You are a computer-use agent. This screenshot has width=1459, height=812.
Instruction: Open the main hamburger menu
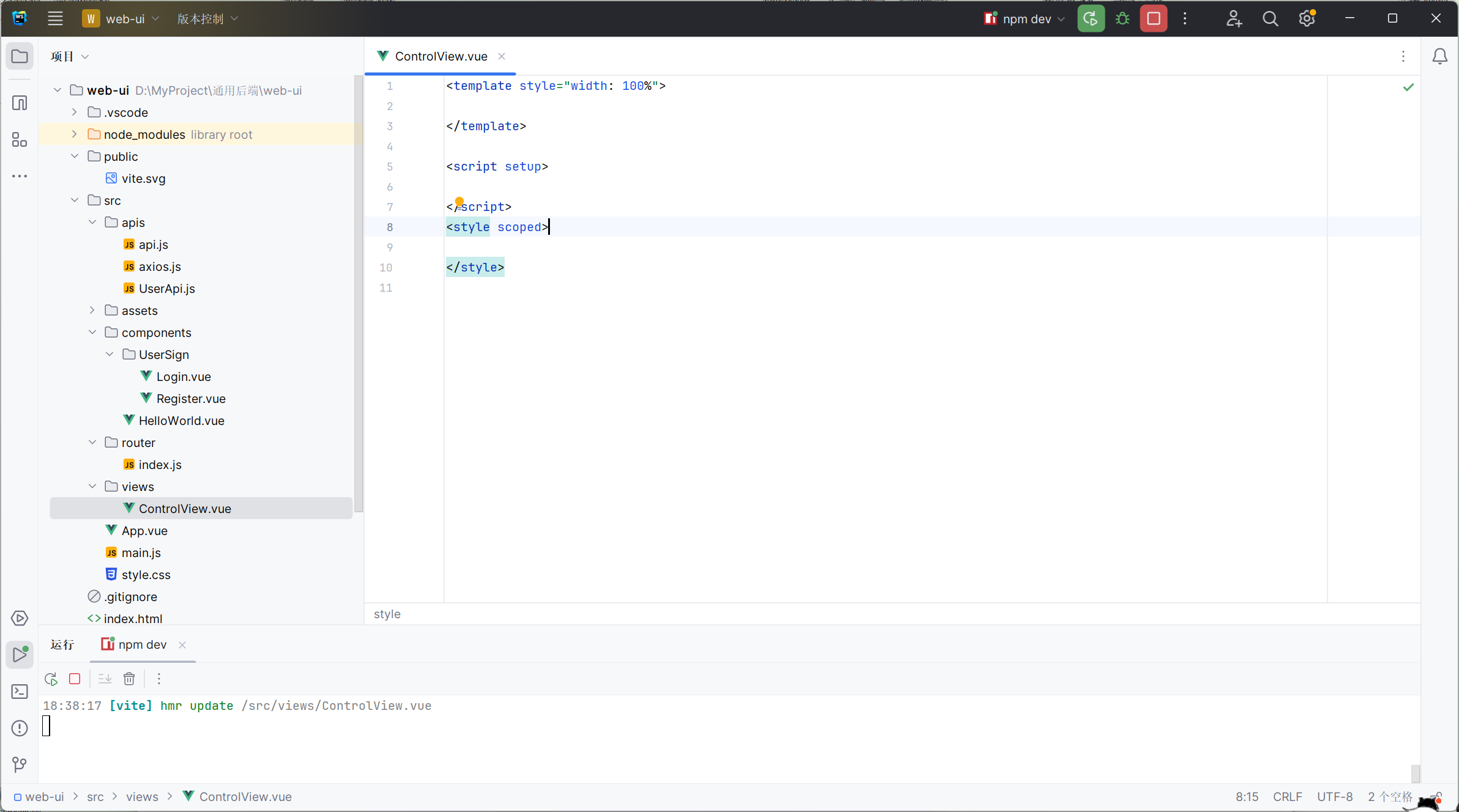tap(55, 18)
